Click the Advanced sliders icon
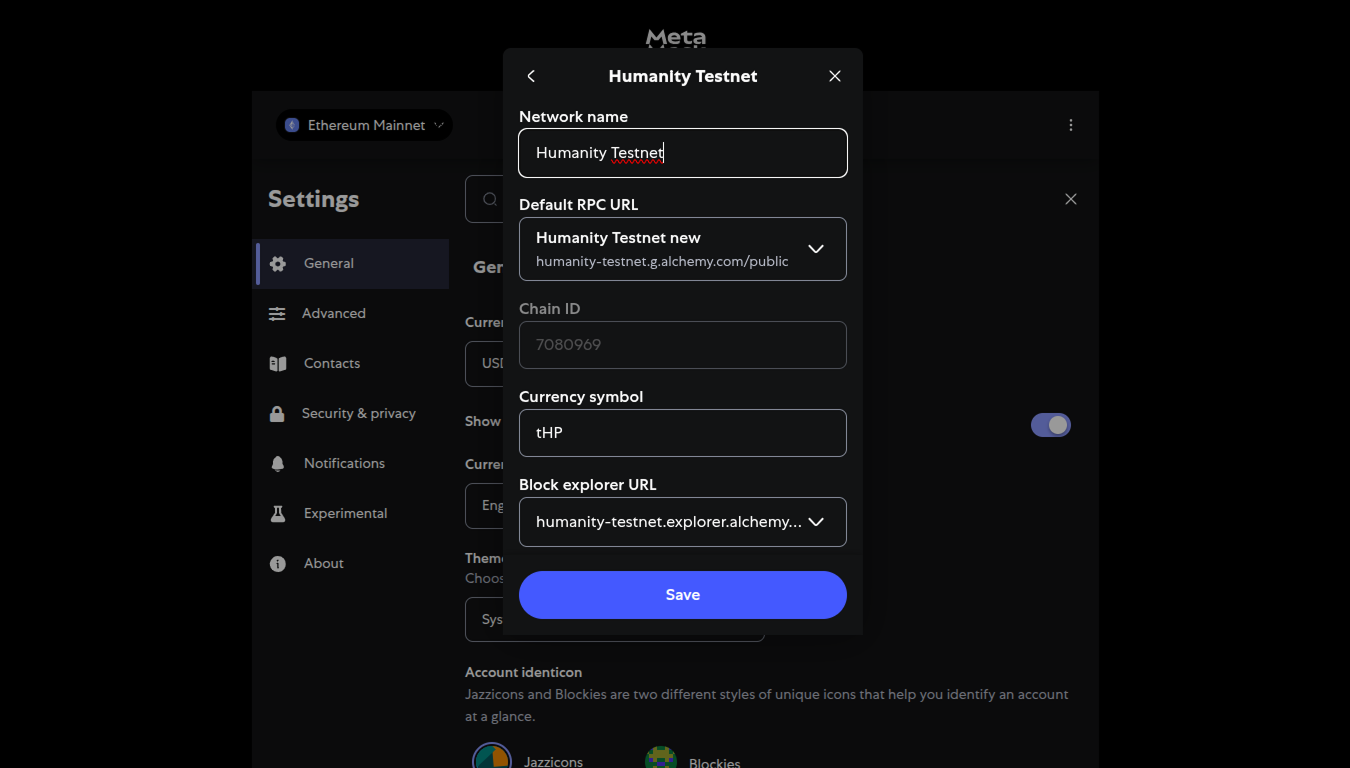Screen dimensions: 1350x768 pyautogui.click(x=277, y=314)
